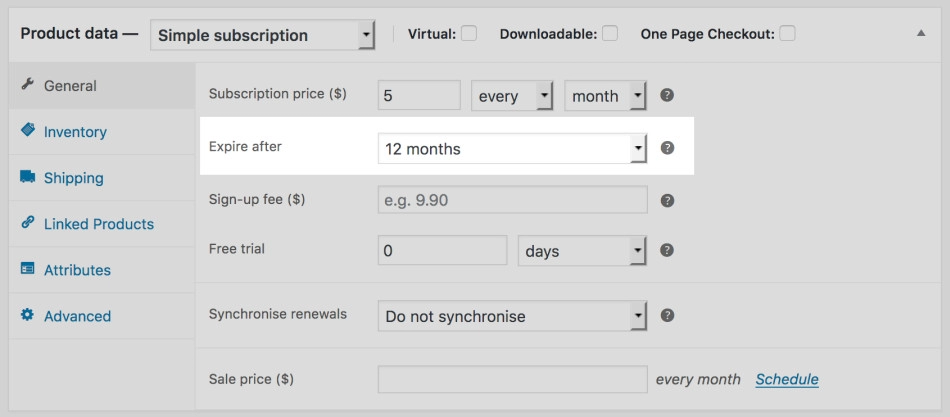Click the wrench icon beside General
Image resolution: width=950 pixels, height=417 pixels.
point(27,84)
